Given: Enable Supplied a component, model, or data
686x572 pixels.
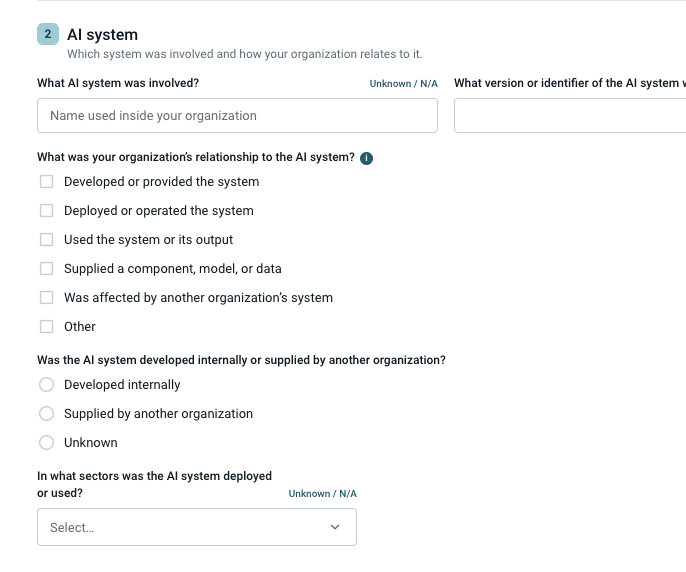Looking at the screenshot, I should click(46, 268).
